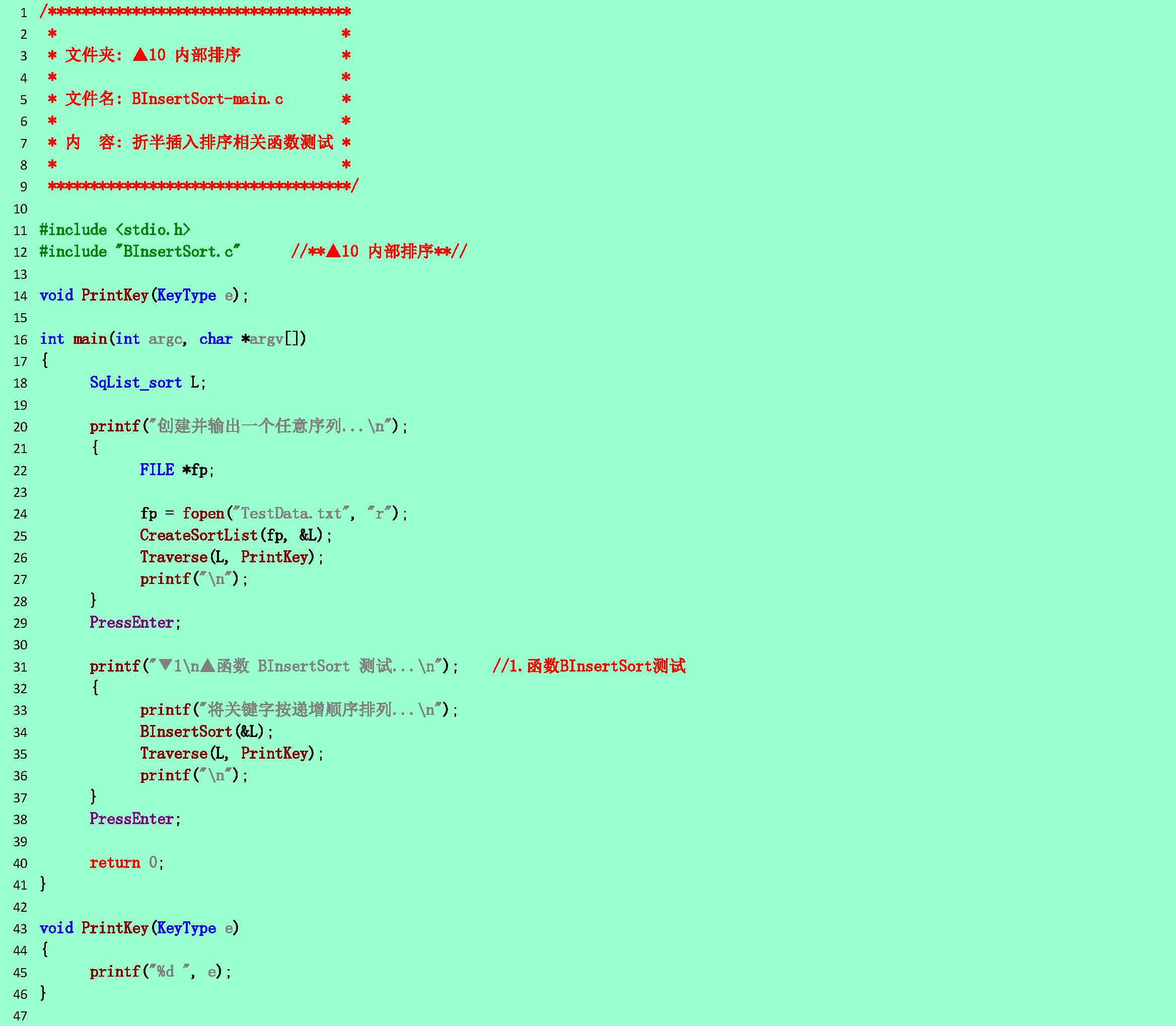Click the first Traverse call

click(x=174, y=557)
